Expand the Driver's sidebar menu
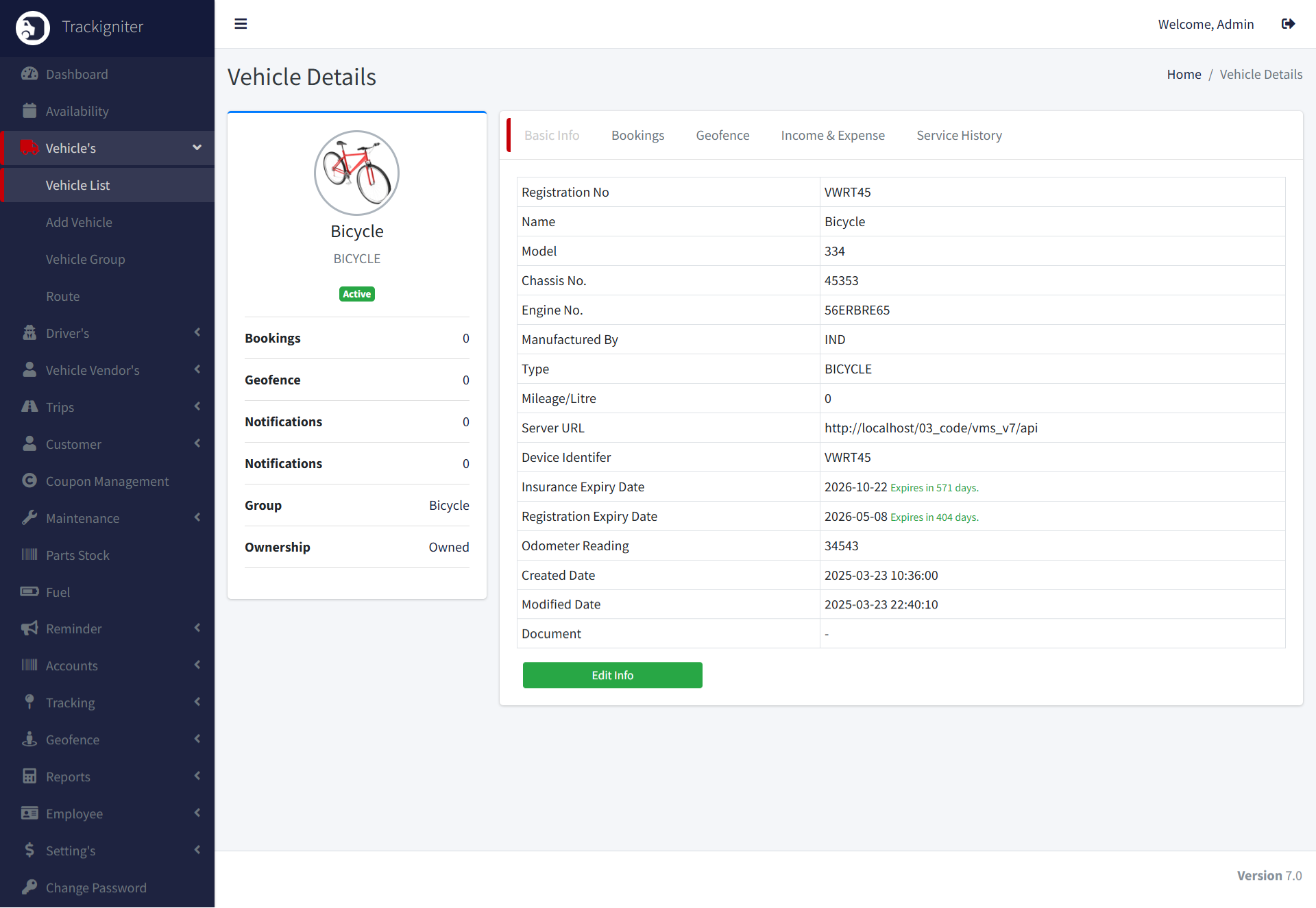This screenshot has height=908, width=1316. 67,333
